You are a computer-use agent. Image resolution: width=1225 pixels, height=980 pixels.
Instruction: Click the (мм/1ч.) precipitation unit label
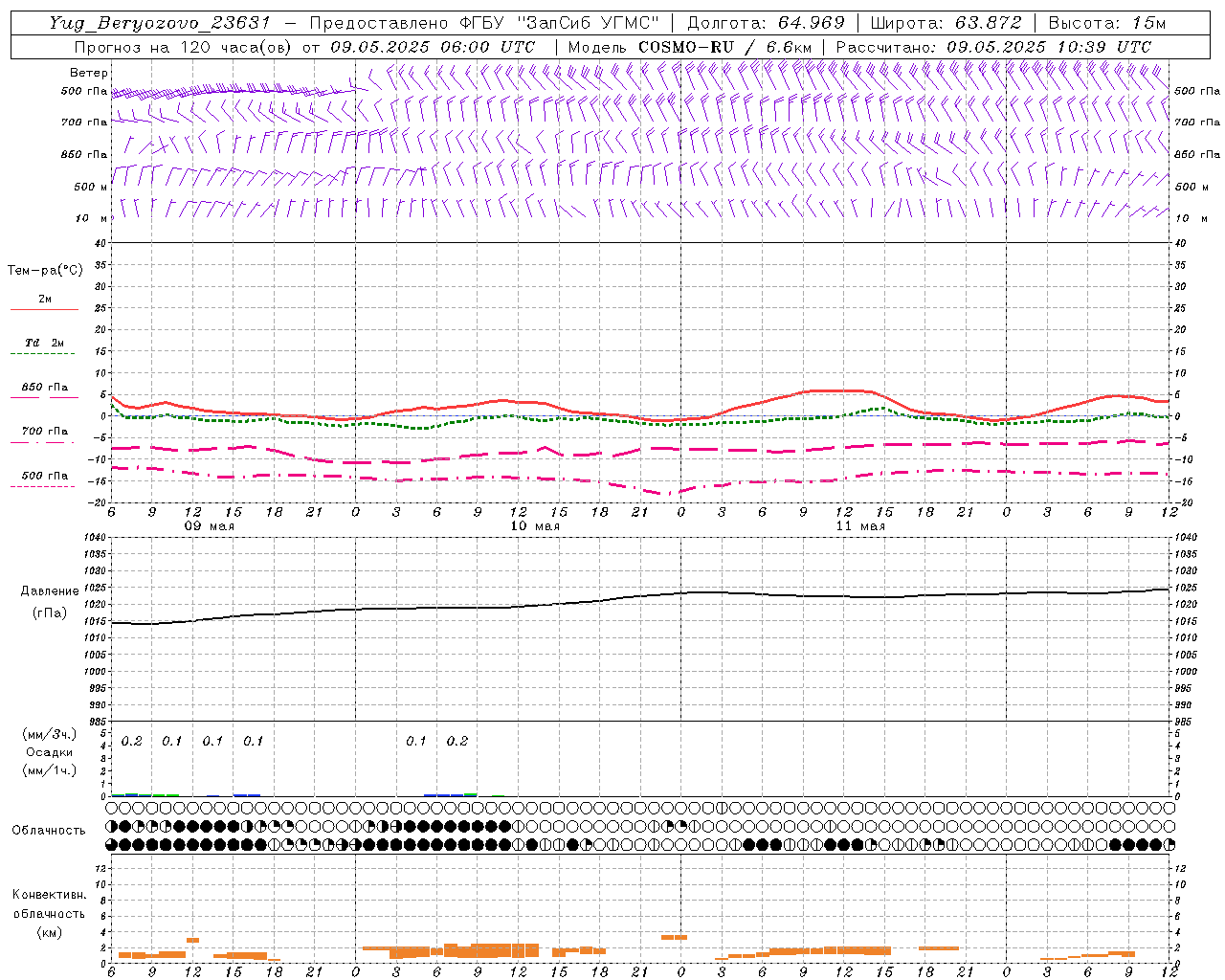tap(49, 770)
